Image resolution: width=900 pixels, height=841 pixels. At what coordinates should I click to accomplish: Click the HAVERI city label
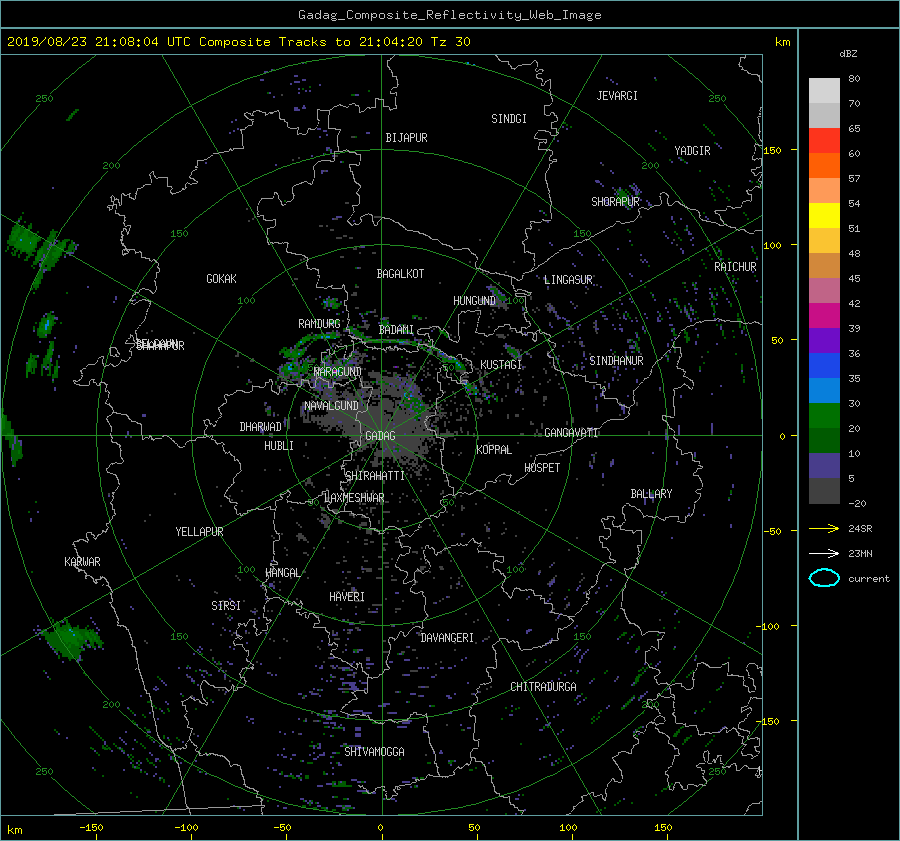point(347,596)
